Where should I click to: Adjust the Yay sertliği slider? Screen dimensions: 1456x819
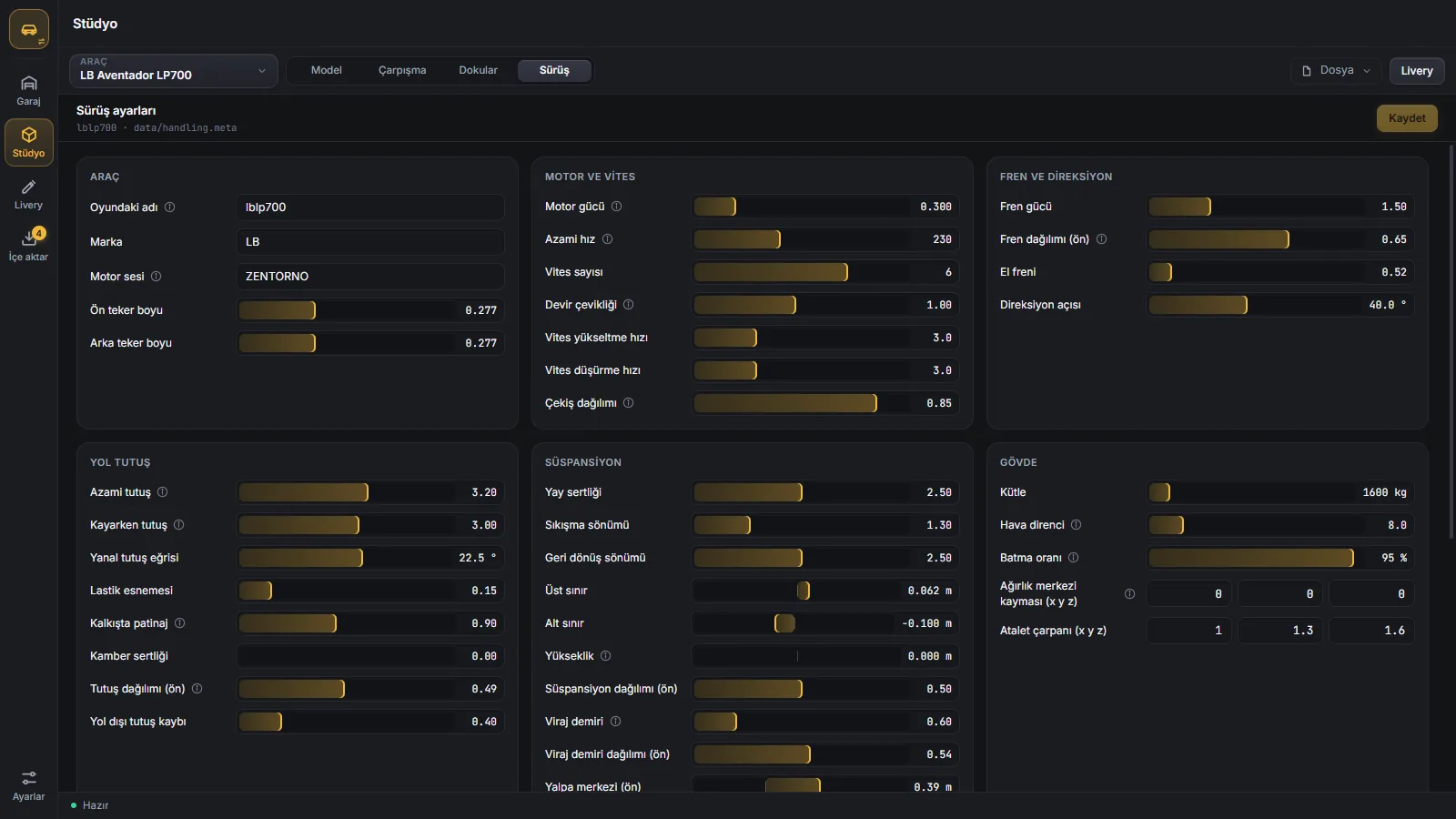[x=825, y=492]
